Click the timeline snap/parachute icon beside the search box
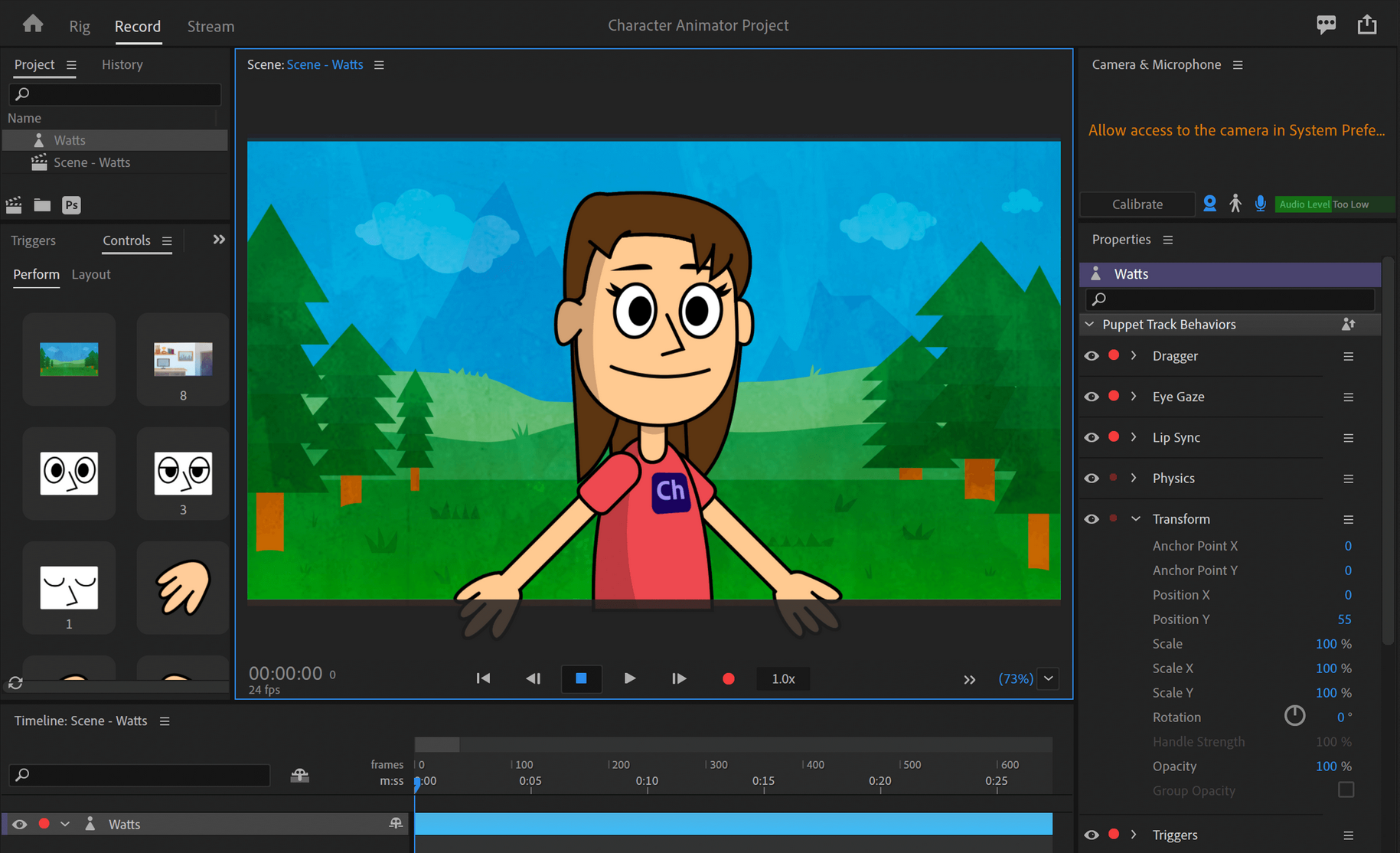 pos(300,775)
